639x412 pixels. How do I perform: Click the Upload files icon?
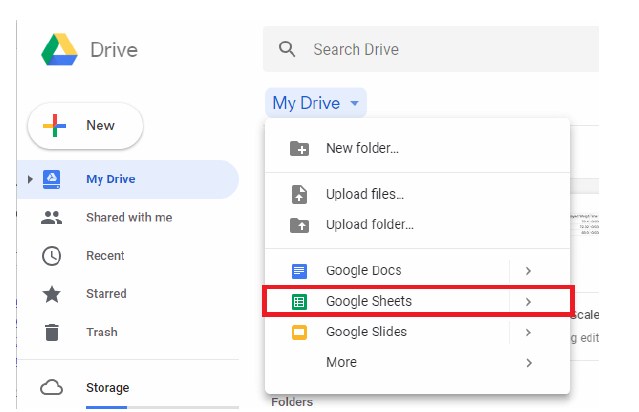click(x=300, y=194)
